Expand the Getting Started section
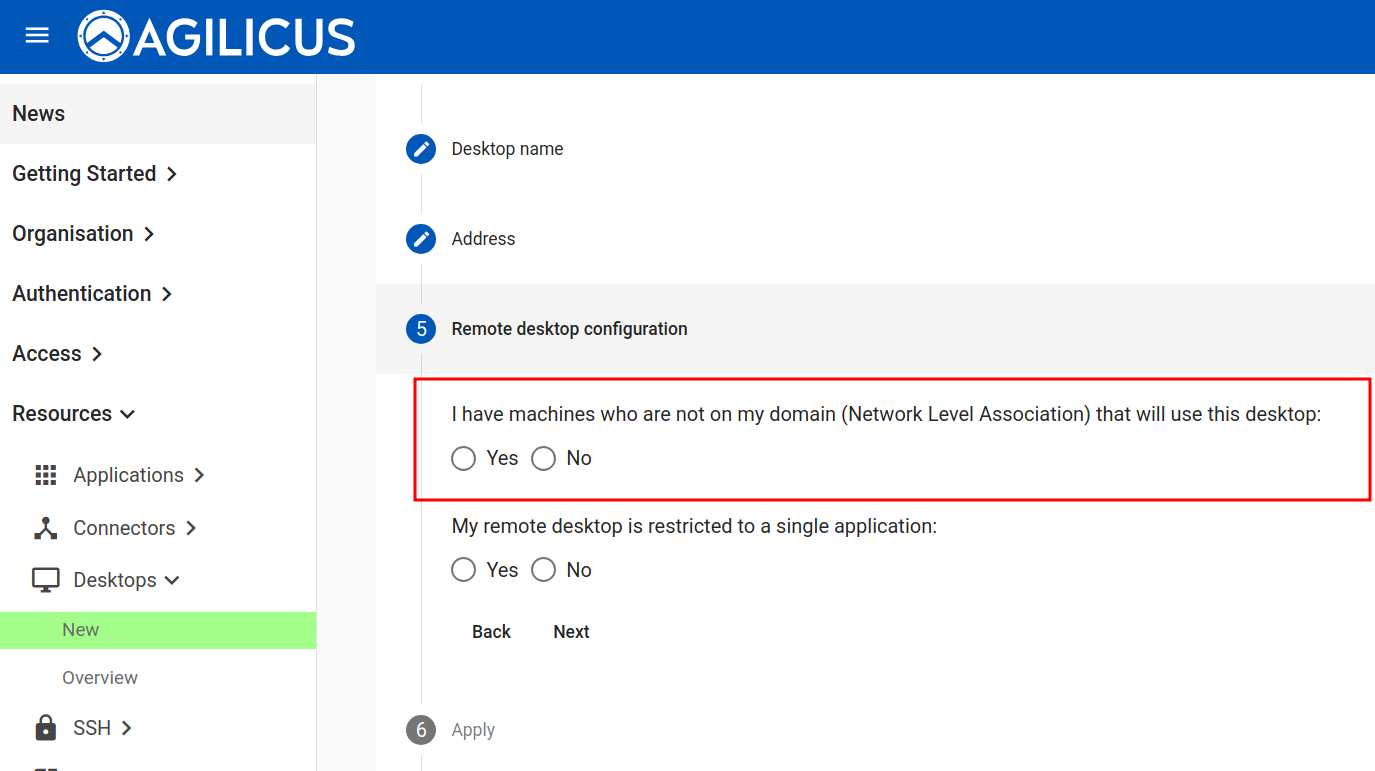Viewport: 1375px width, 771px height. 95,174
